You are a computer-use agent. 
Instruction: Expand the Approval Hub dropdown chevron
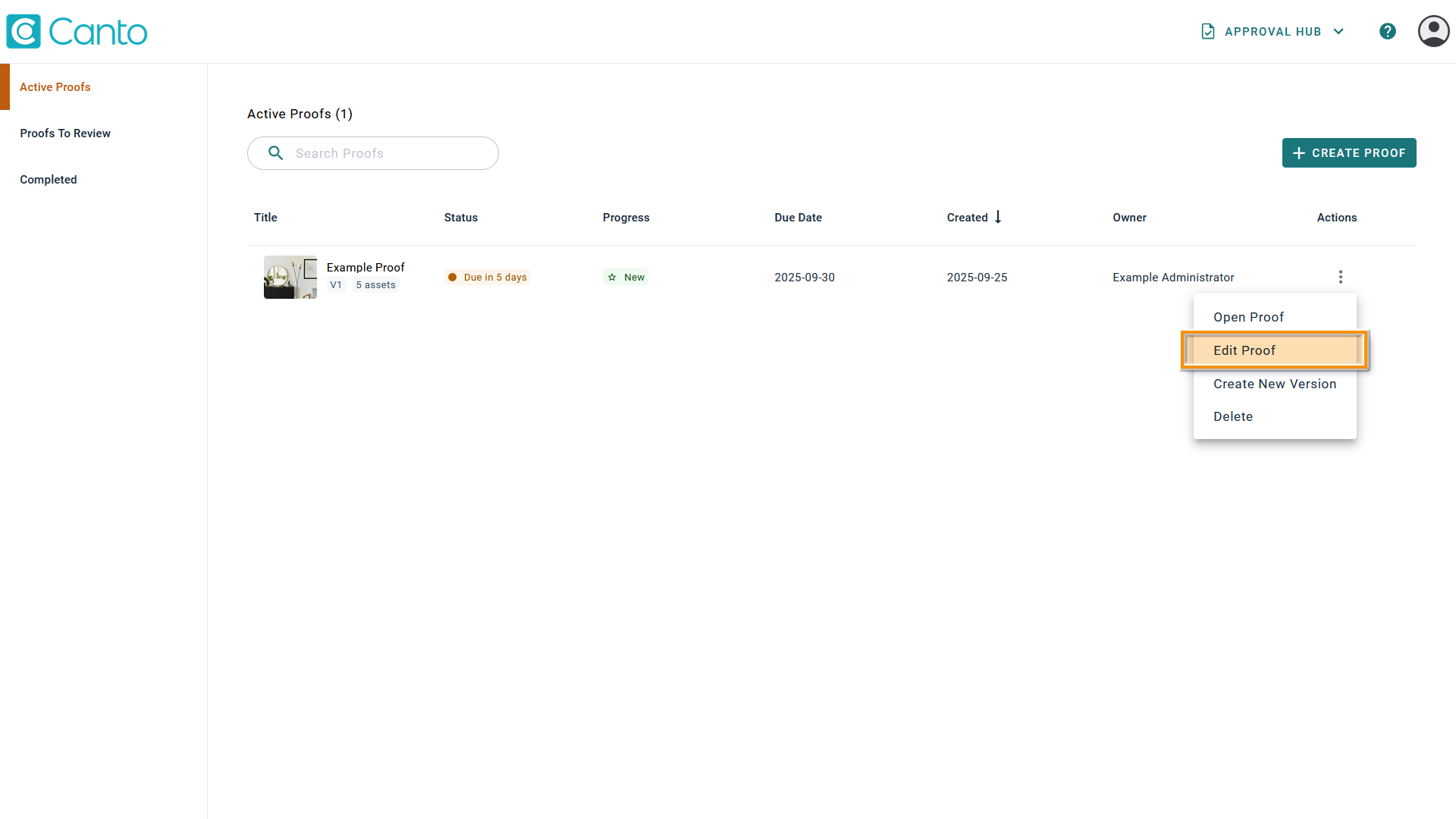click(x=1339, y=31)
